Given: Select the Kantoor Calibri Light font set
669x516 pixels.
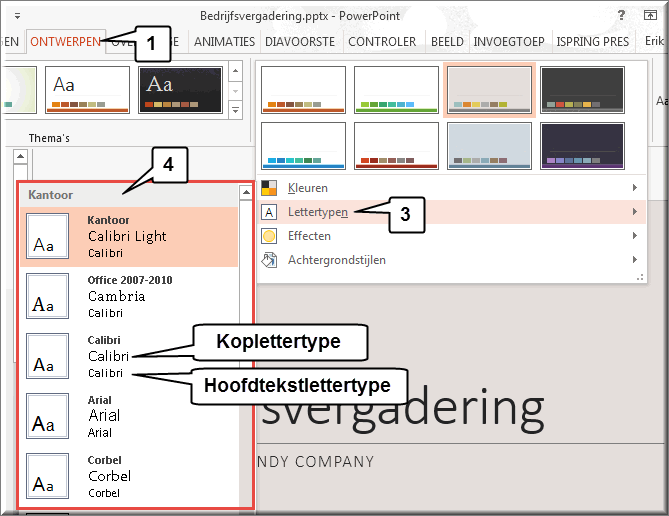Looking at the screenshot, I should tap(129, 237).
